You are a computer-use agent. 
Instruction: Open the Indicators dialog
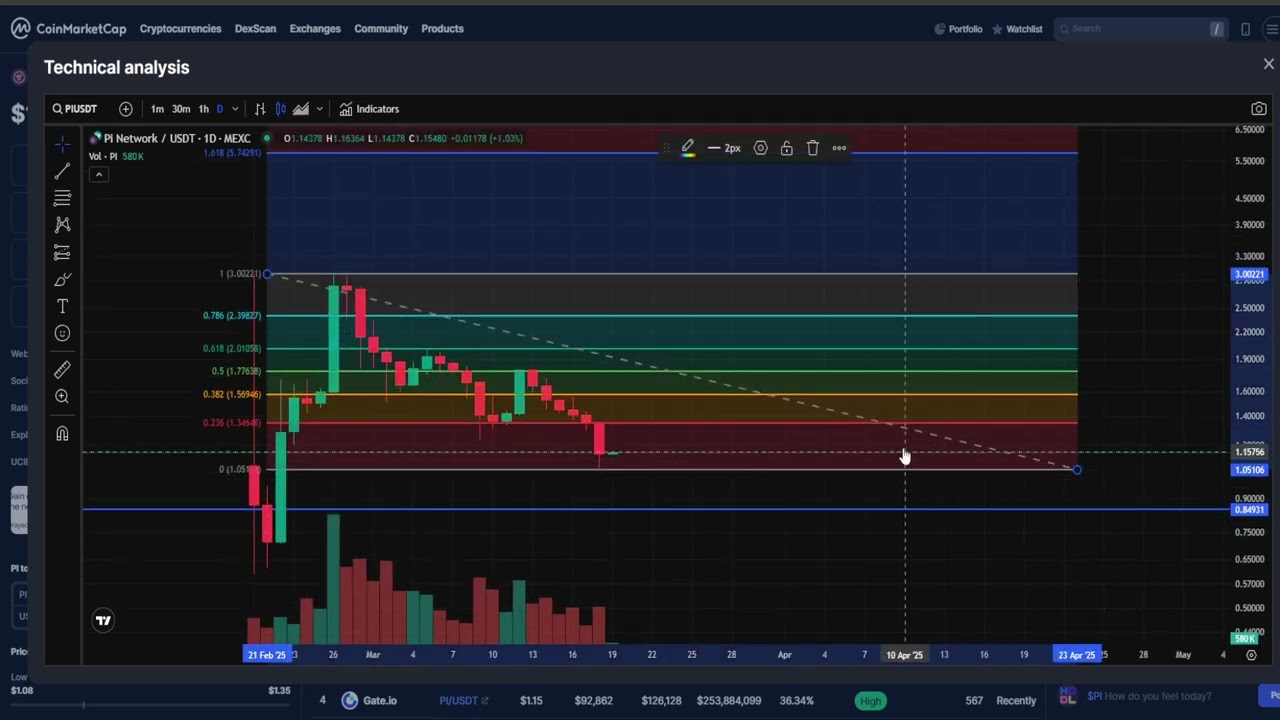(369, 109)
